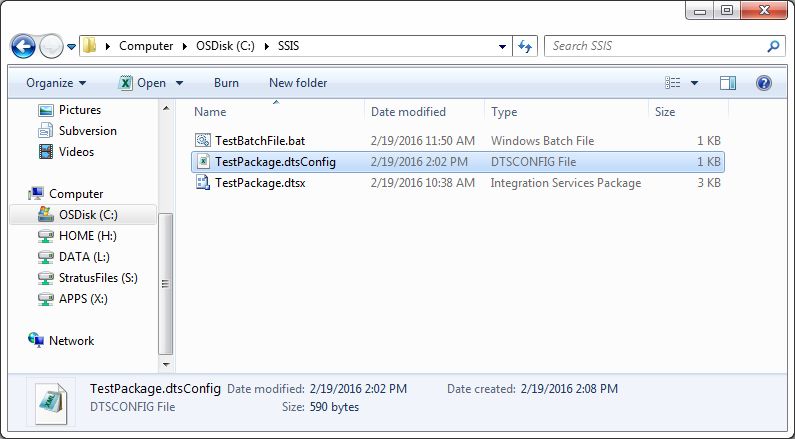Screen dimensions: 795x439
Task: Toggle the preview pane icon
Action: pos(728,83)
